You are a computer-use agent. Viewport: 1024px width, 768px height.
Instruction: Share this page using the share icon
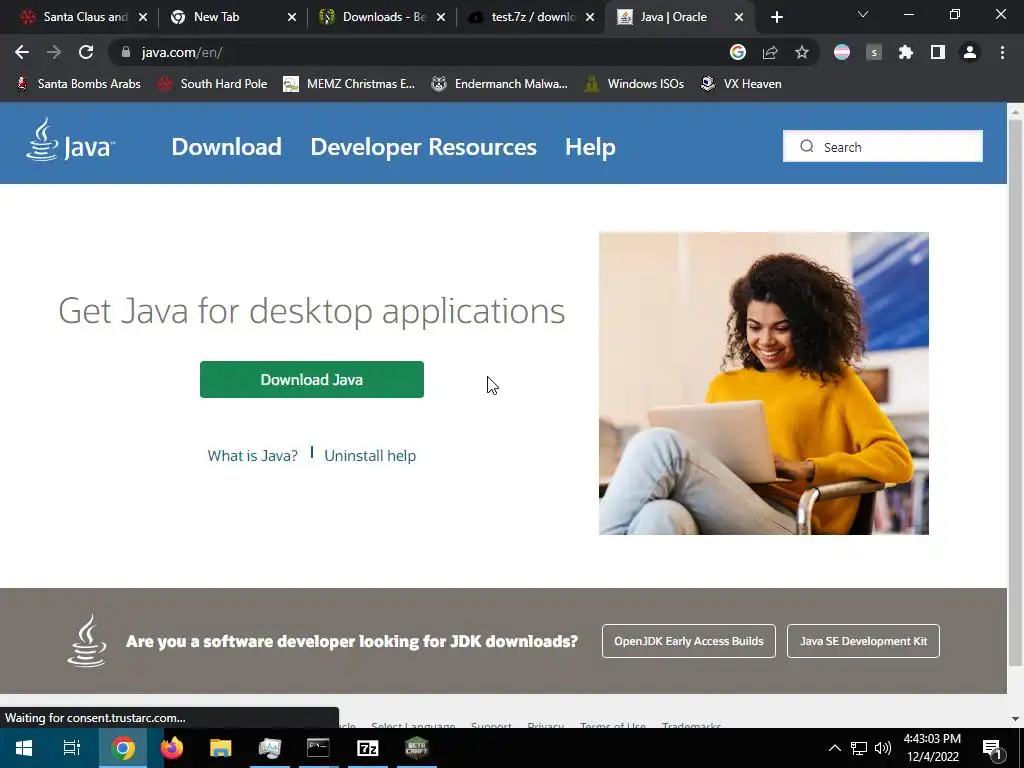(x=770, y=52)
